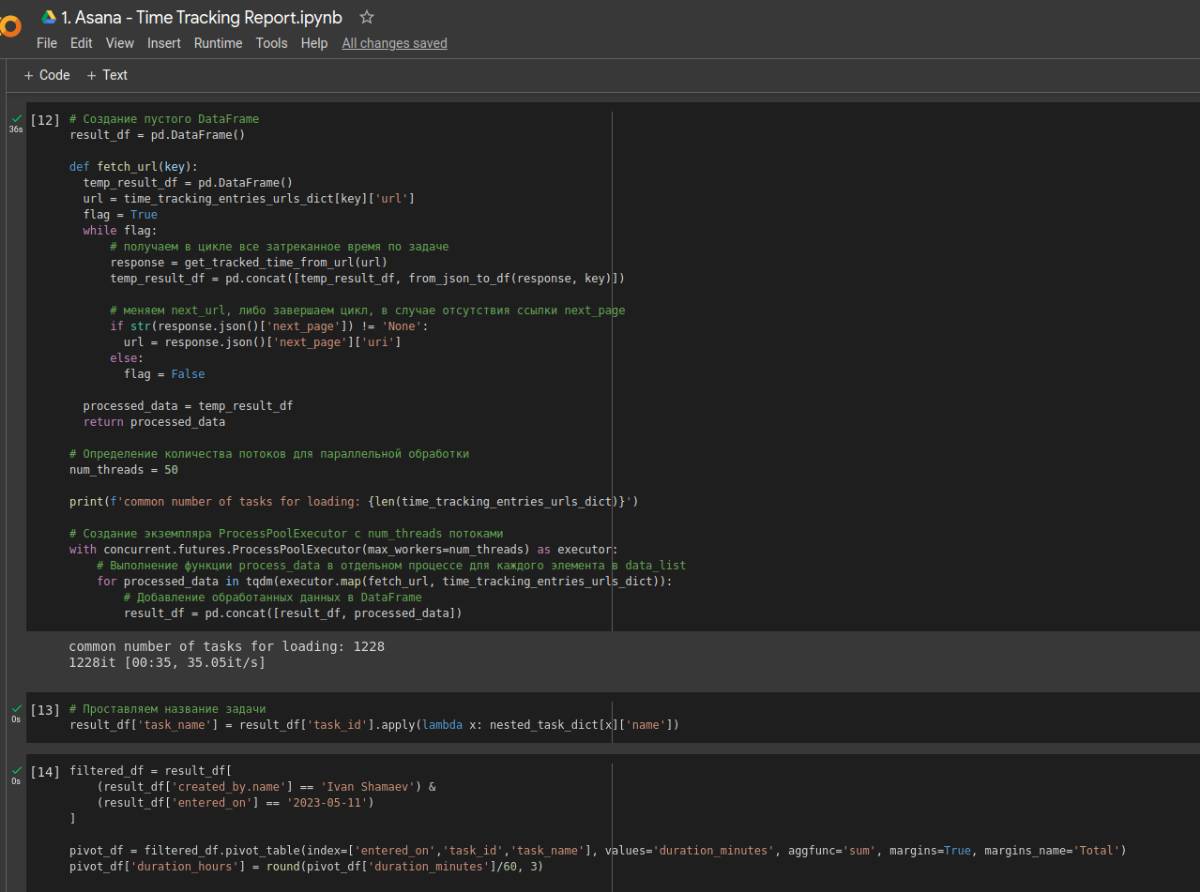The width and height of the screenshot is (1200, 892).
Task: Open the File menu
Action: [x=46, y=43]
